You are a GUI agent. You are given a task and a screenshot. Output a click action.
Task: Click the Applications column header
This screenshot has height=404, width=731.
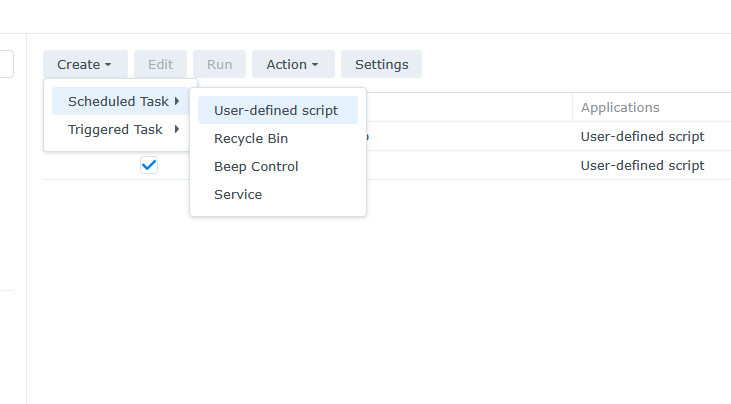(620, 108)
